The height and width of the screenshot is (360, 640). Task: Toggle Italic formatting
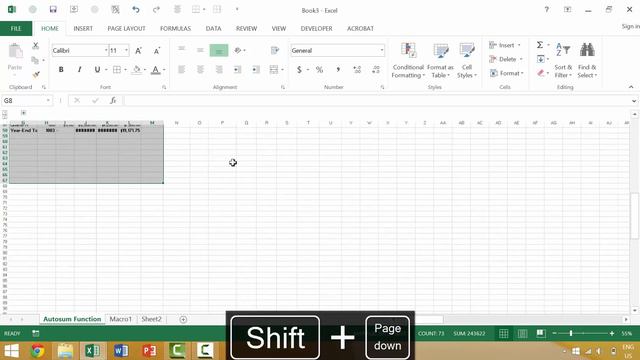[79, 70]
